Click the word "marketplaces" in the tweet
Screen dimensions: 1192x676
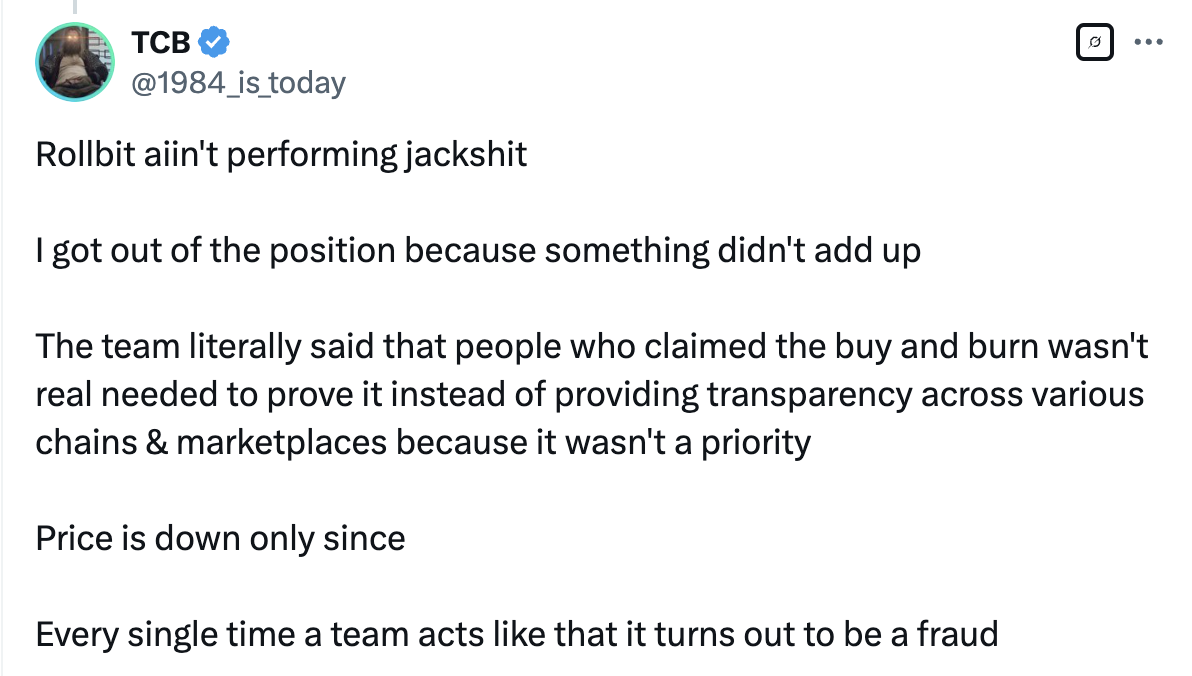click(x=281, y=442)
